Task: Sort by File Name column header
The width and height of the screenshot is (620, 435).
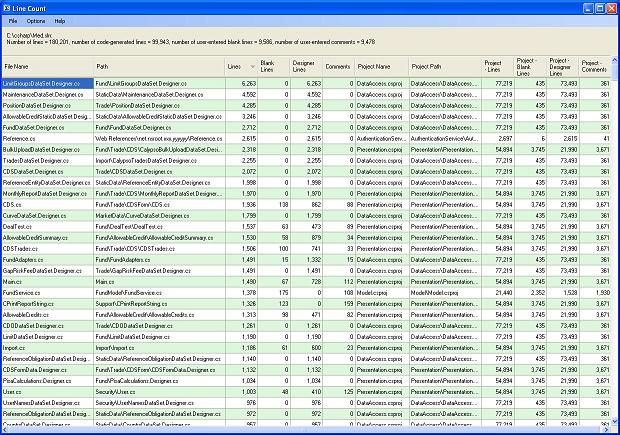Action: pyautogui.click(x=48, y=66)
